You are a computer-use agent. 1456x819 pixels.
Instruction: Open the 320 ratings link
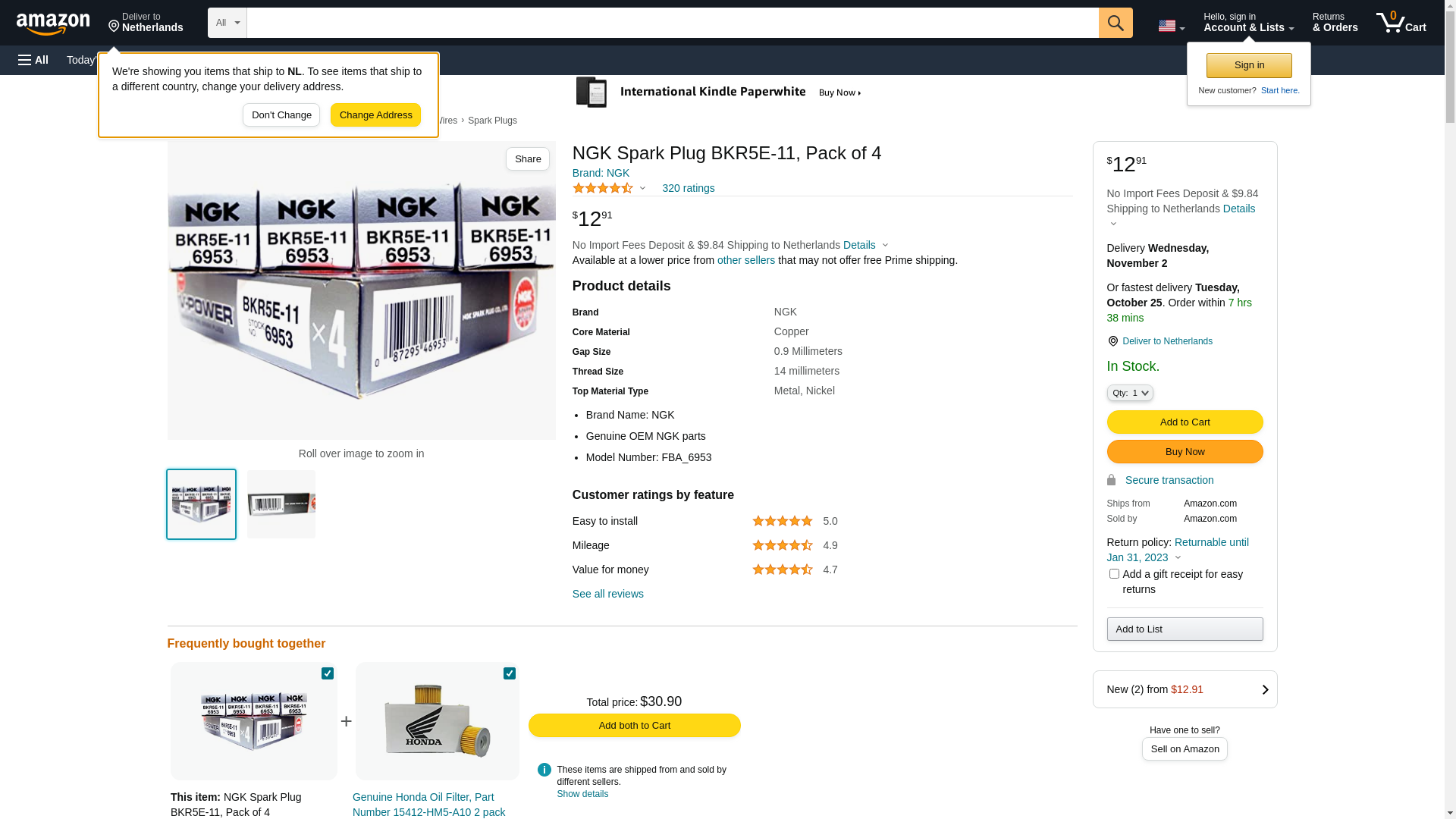click(688, 188)
